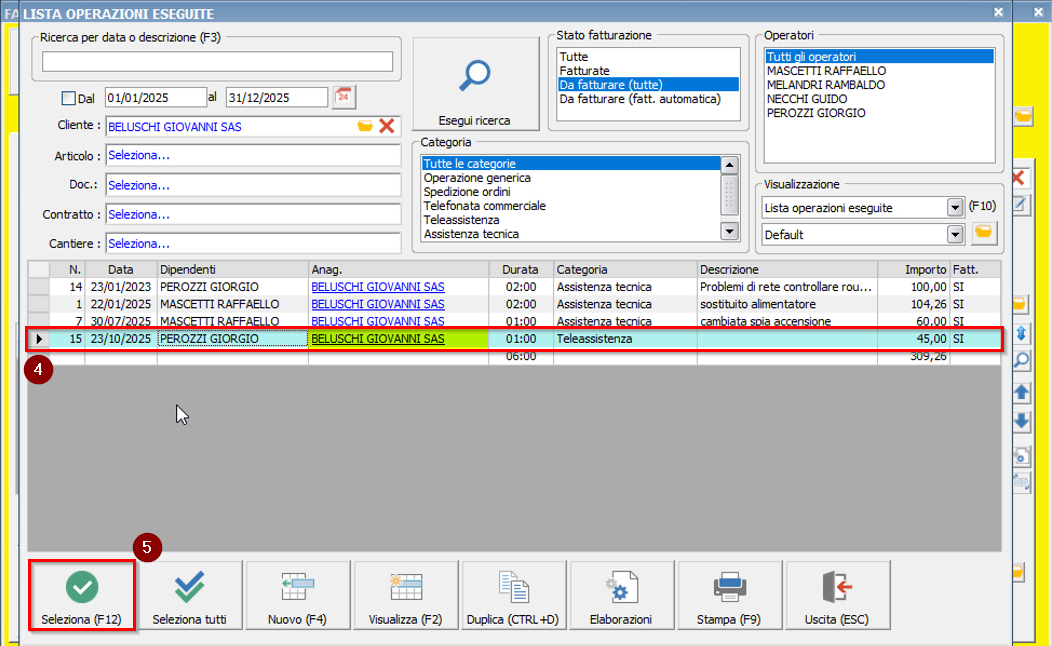This screenshot has height=646, width=1052.
Task: Open BELUSCHI GIOVANNI SAS link in row 14
Action: click(x=377, y=287)
